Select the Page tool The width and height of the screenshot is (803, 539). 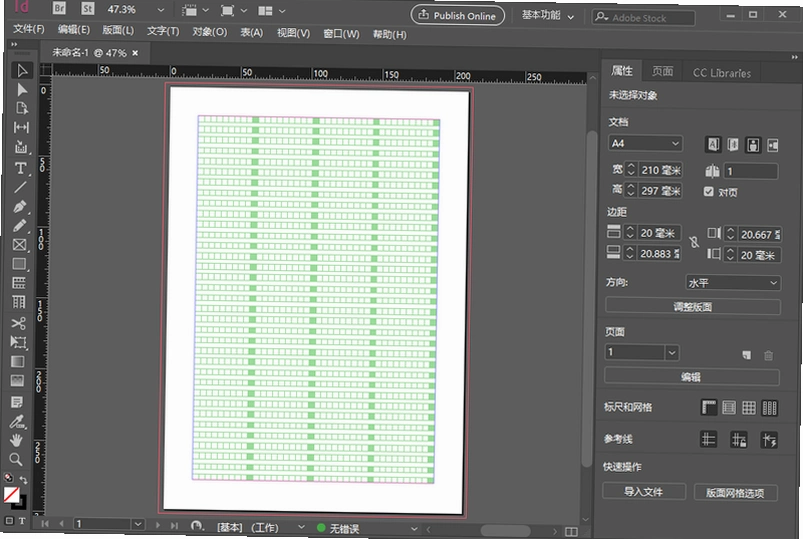coord(22,108)
